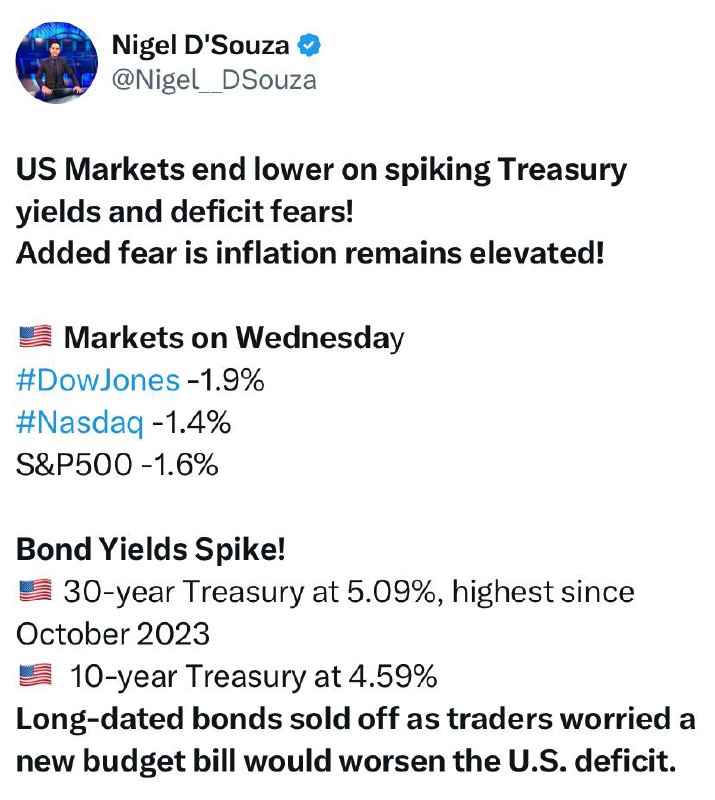Screen dimensions: 715x800
Task: Click the Long-dated bonds closing sentence
Action: tap(356, 740)
